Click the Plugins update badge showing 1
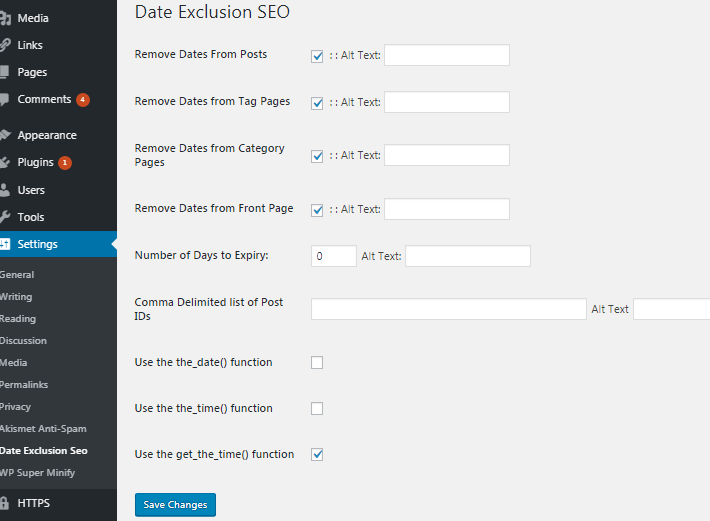Image resolution: width=710 pixels, height=521 pixels. [x=65, y=163]
